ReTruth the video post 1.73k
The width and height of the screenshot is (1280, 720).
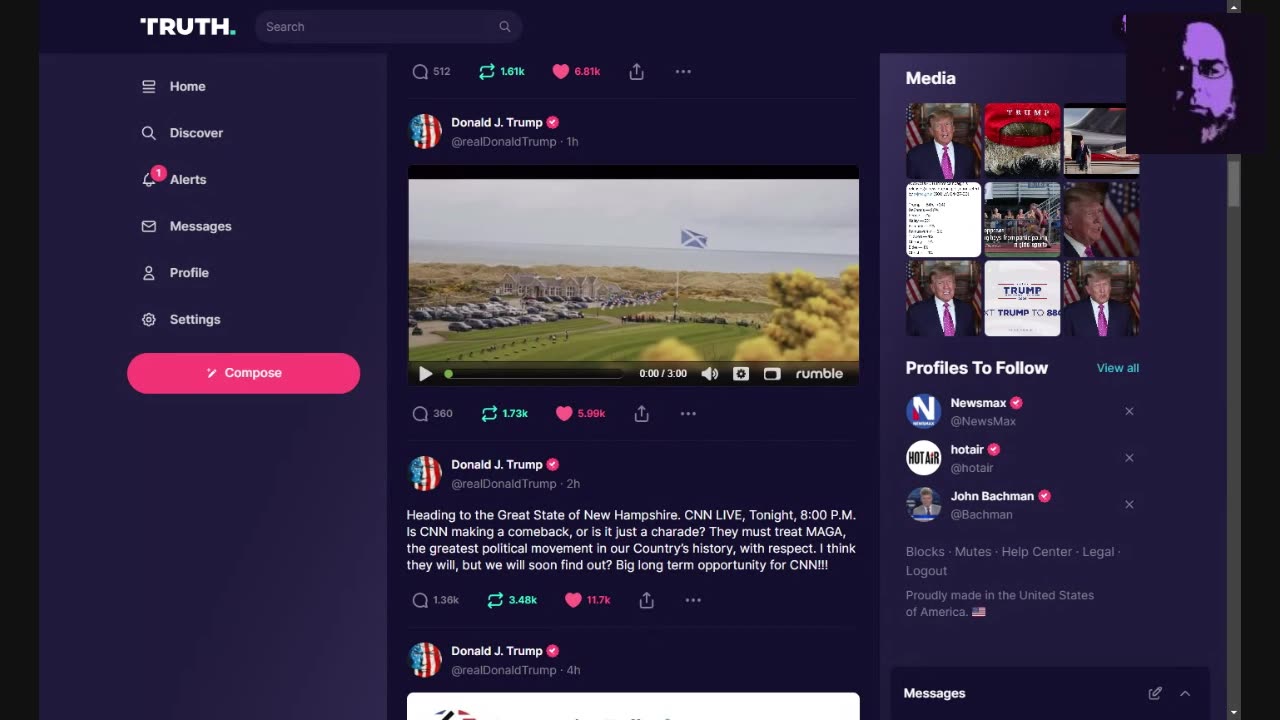[489, 414]
